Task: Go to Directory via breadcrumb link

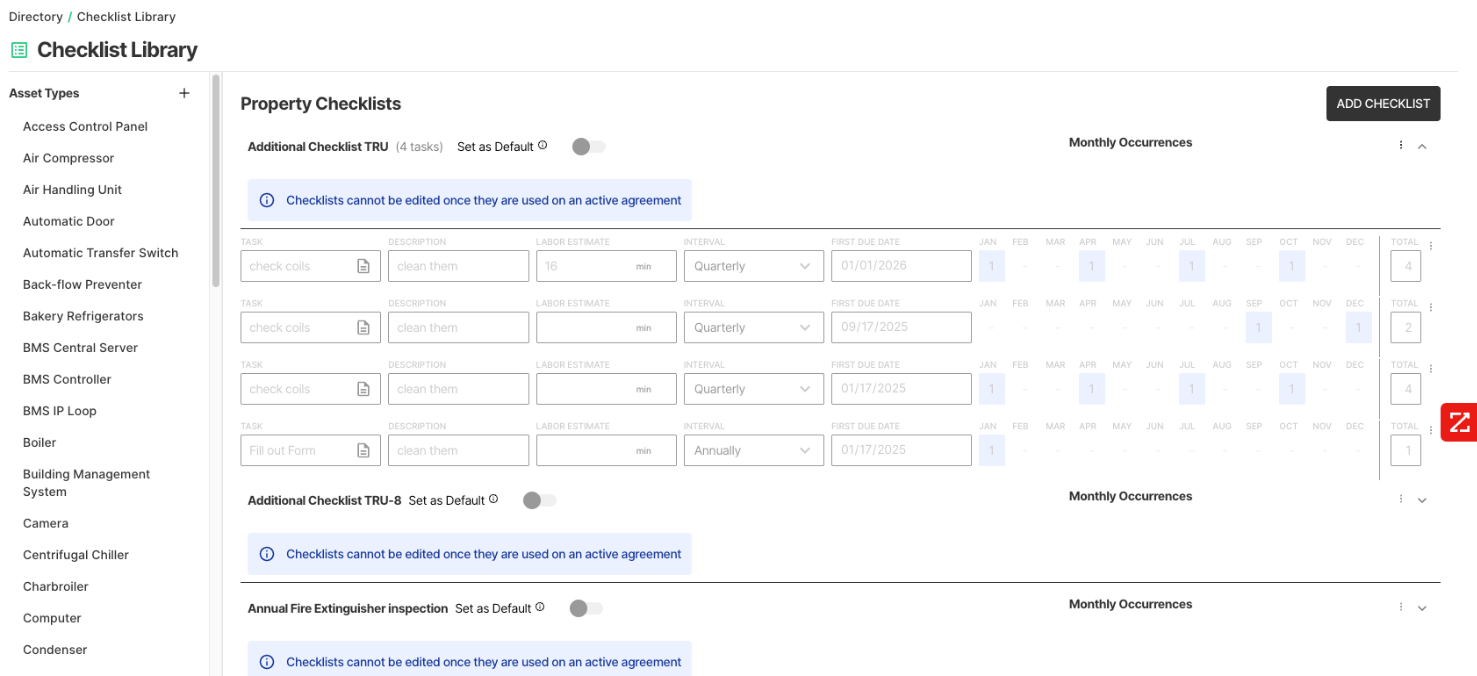Action: click(x=35, y=17)
